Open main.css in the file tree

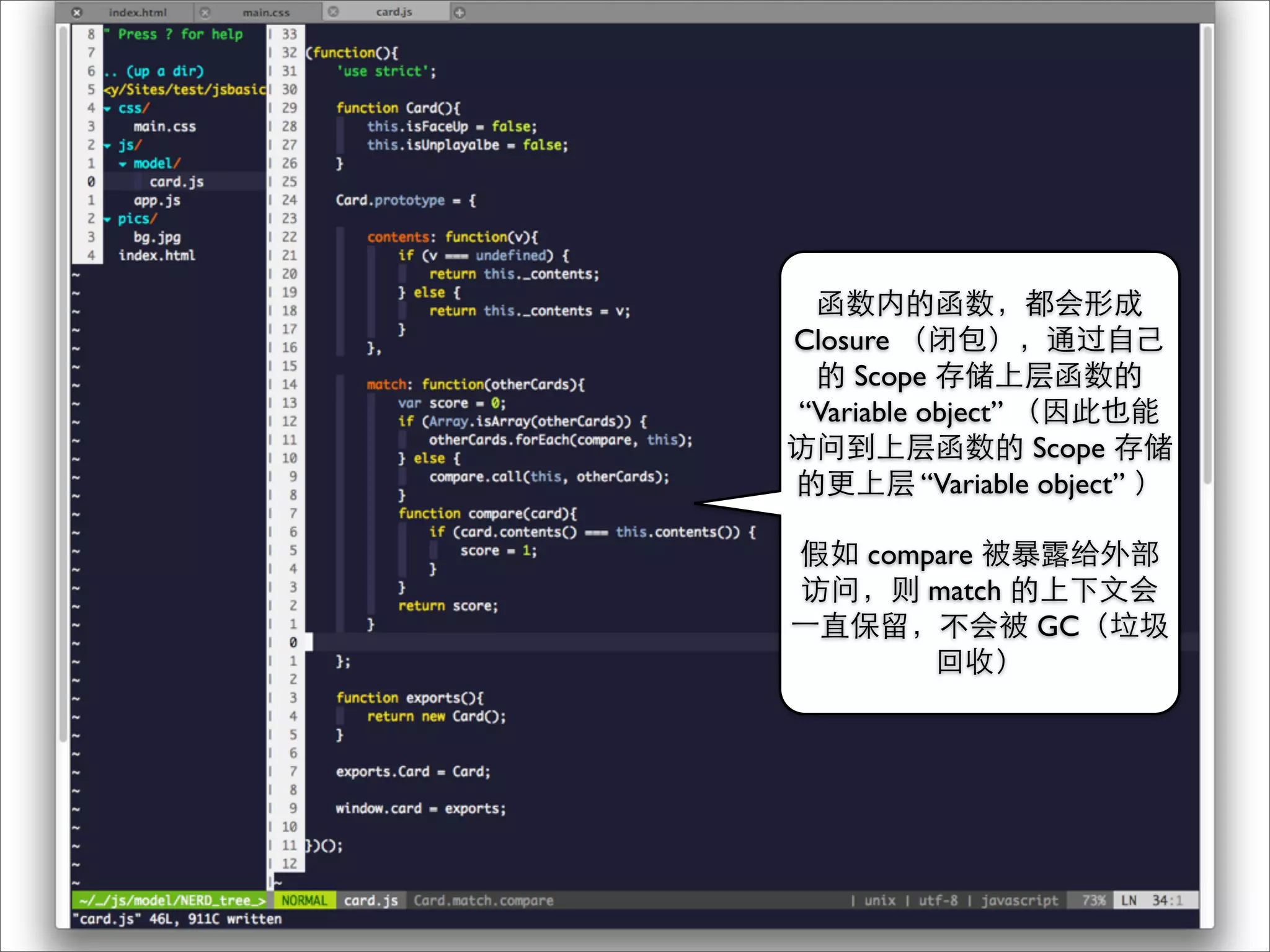[x=164, y=126]
